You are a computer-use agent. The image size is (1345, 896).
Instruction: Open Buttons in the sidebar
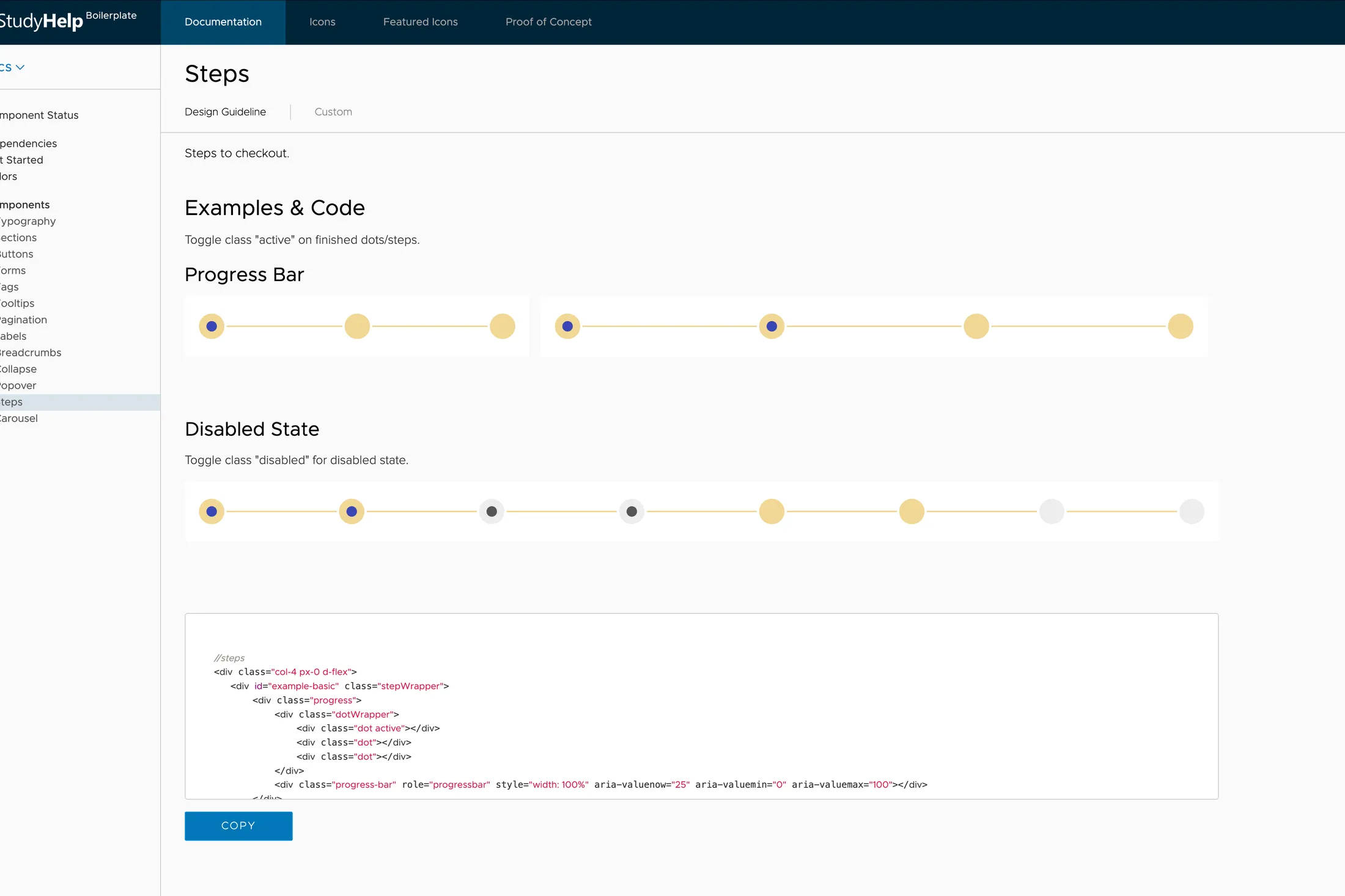click(x=17, y=254)
